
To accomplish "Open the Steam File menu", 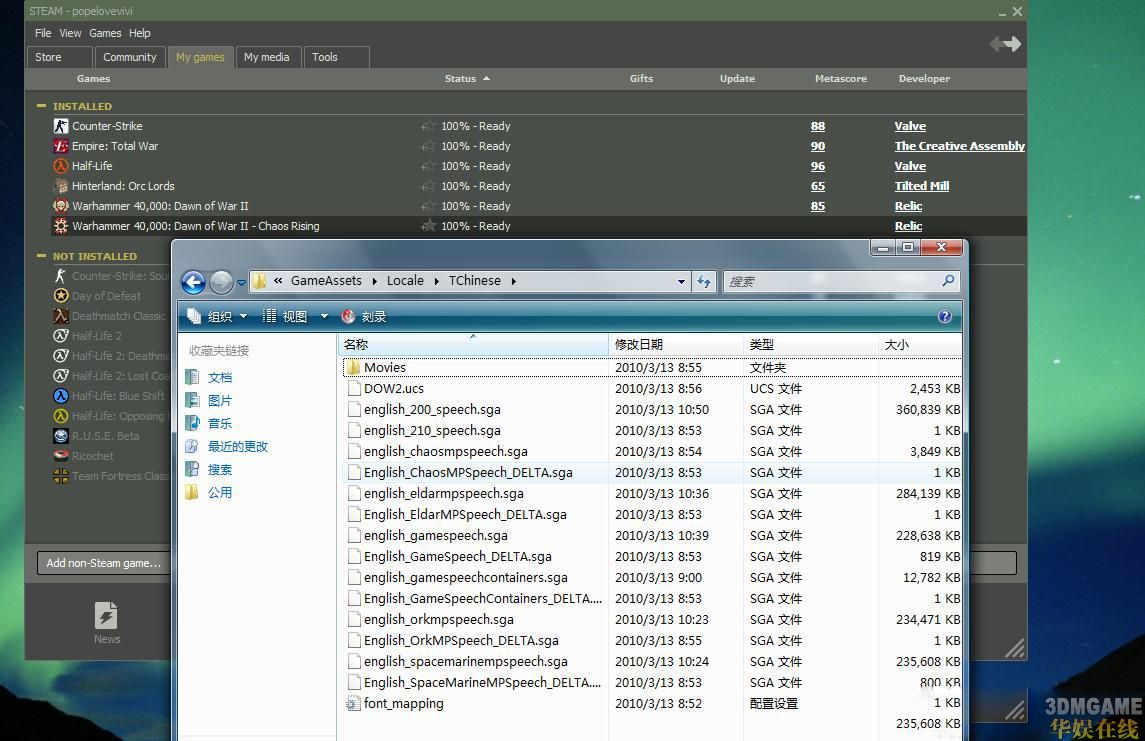I will coord(43,33).
